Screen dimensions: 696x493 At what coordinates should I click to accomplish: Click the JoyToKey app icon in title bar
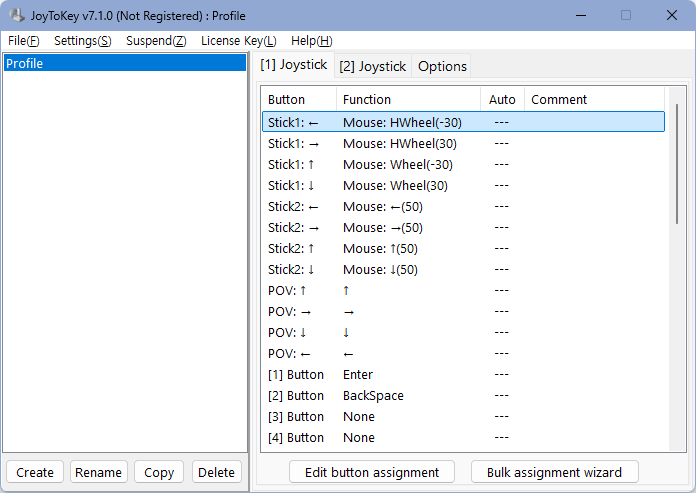coord(17,16)
